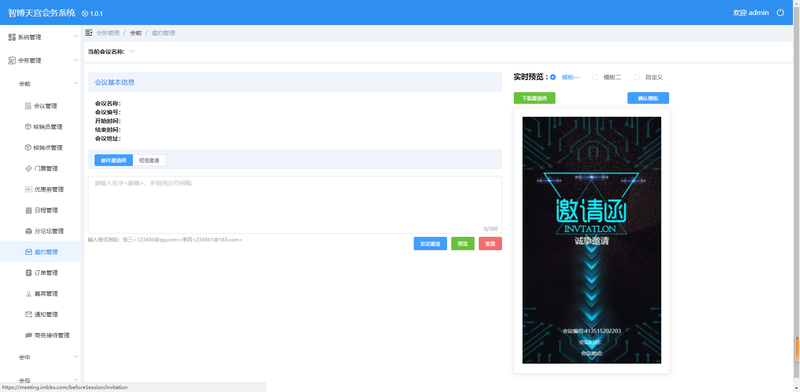Click the 日程管理 calendar icon

[28, 210]
